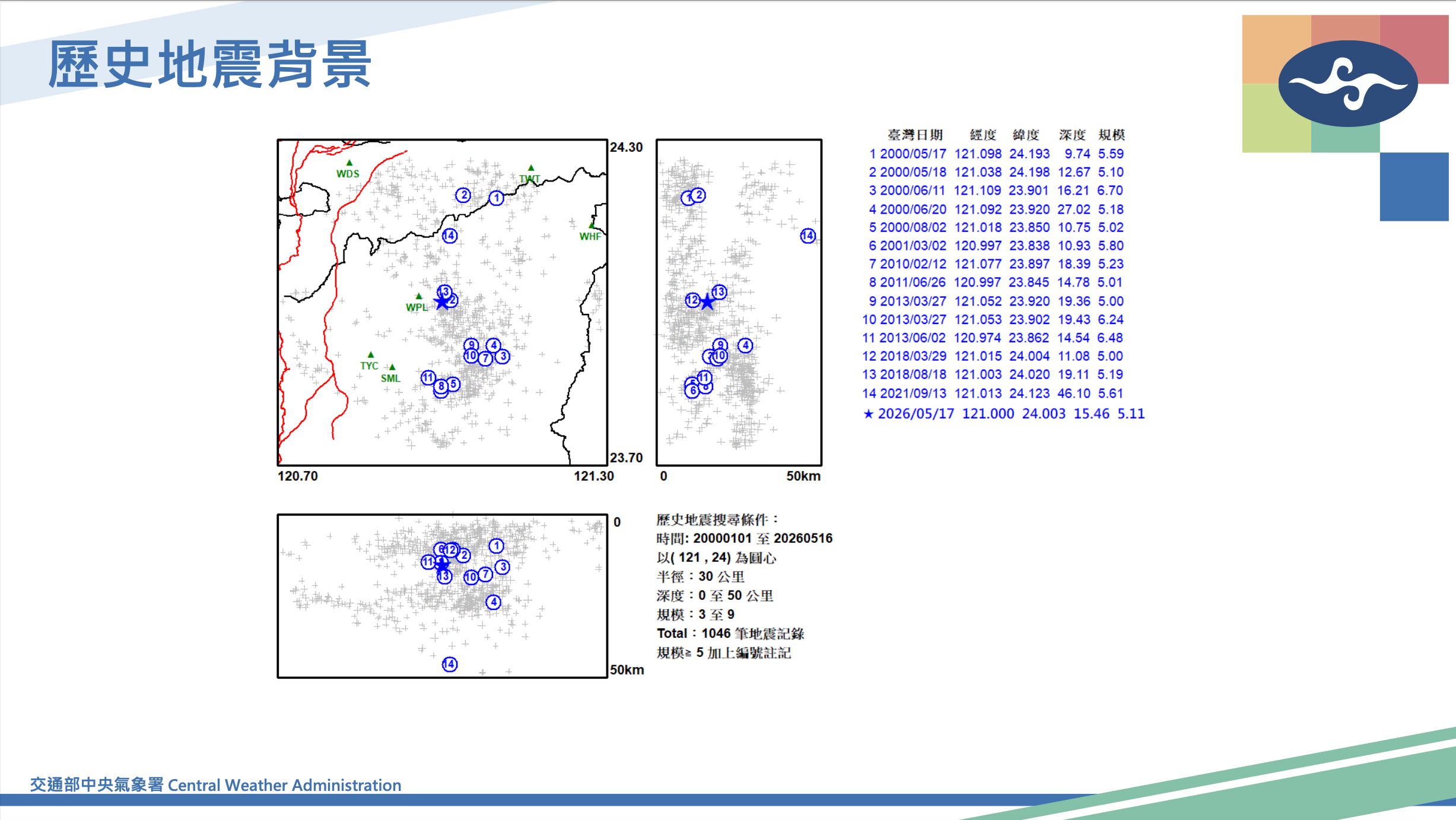1456x820 pixels.
Task: Select the star row dated 2026/05/17
Action: (1004, 414)
